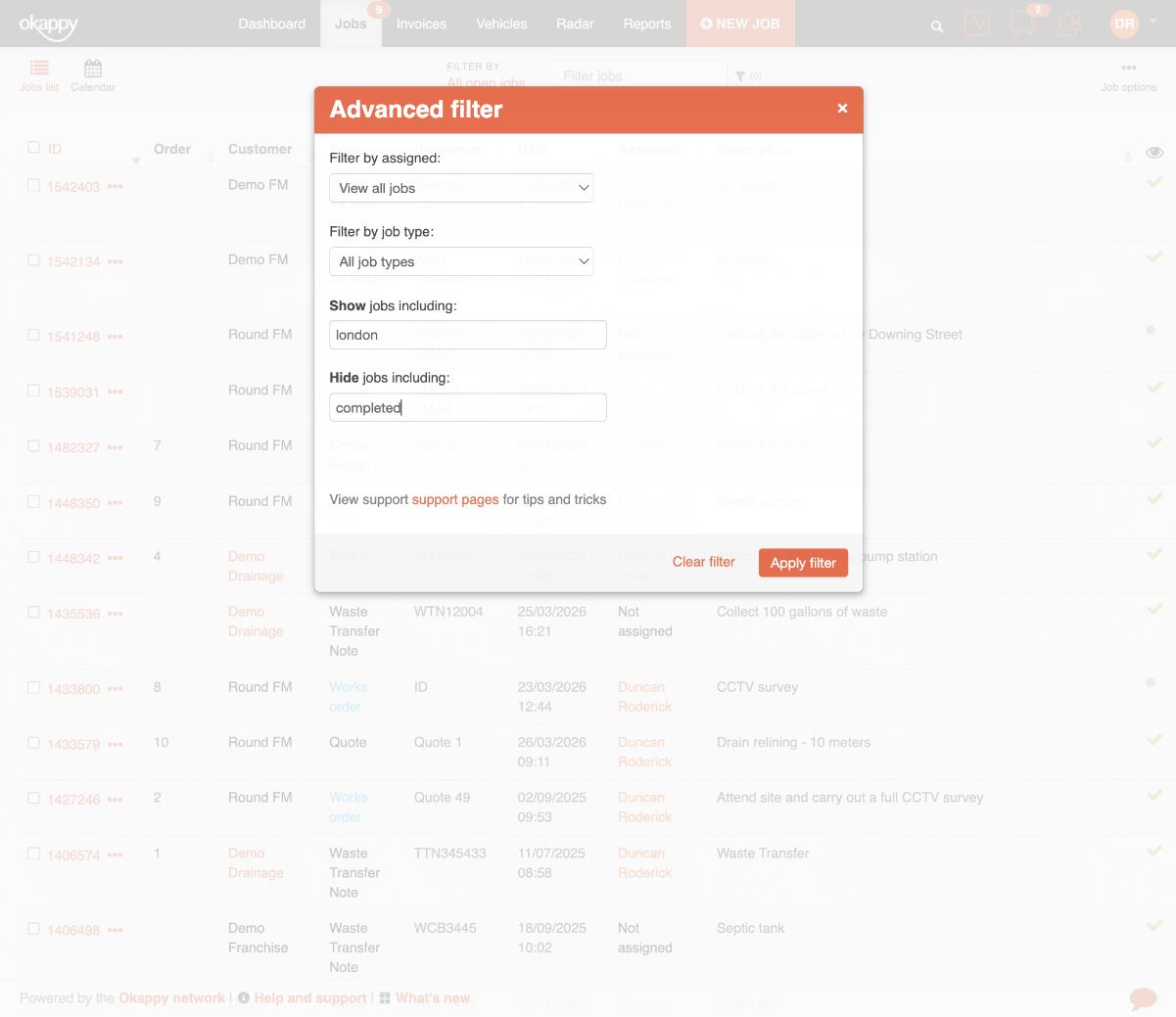1176x1017 pixels.
Task: Open the contacts chat icon in header
Action: (1069, 23)
